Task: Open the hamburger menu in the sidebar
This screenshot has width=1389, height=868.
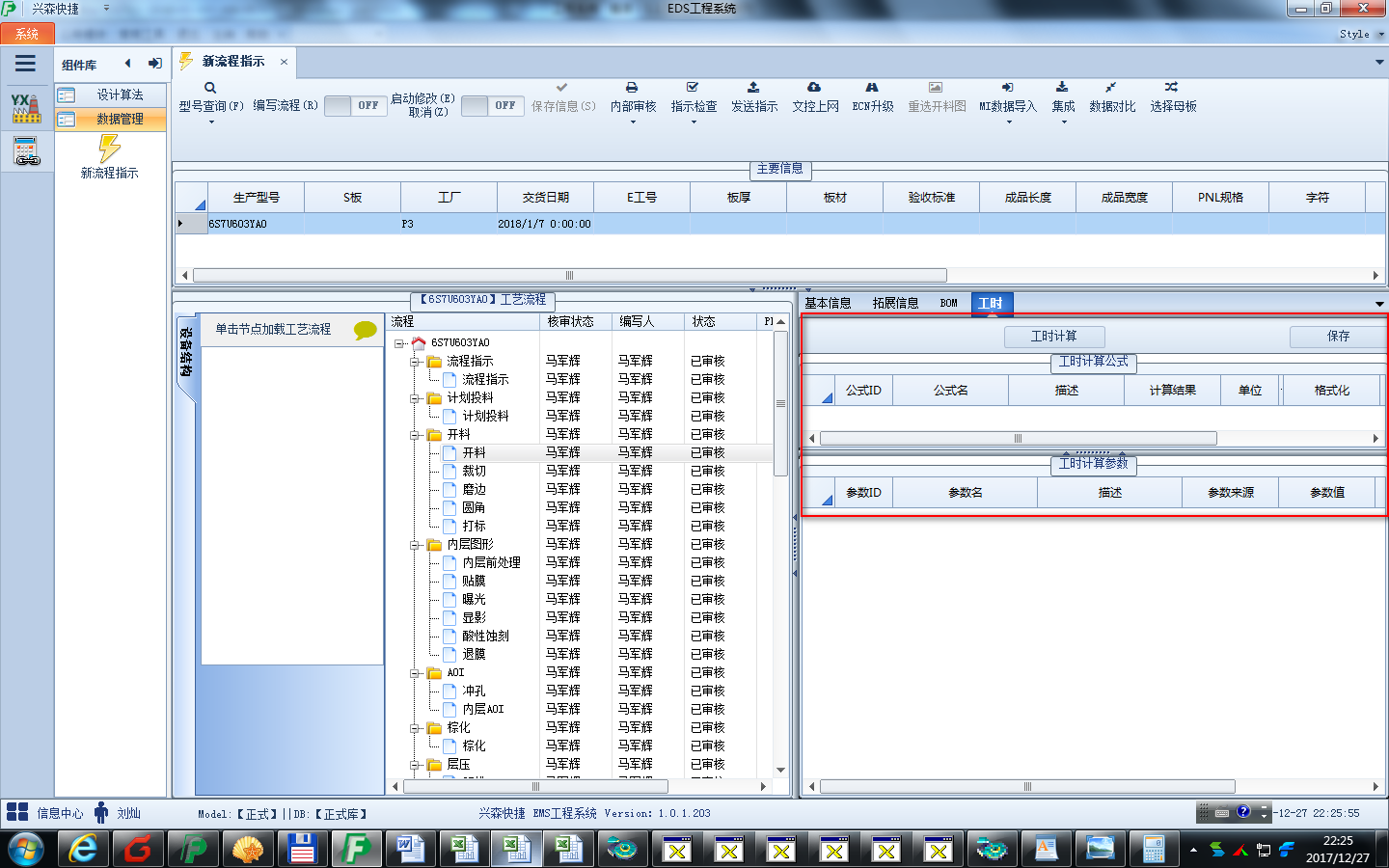Action: click(x=25, y=64)
